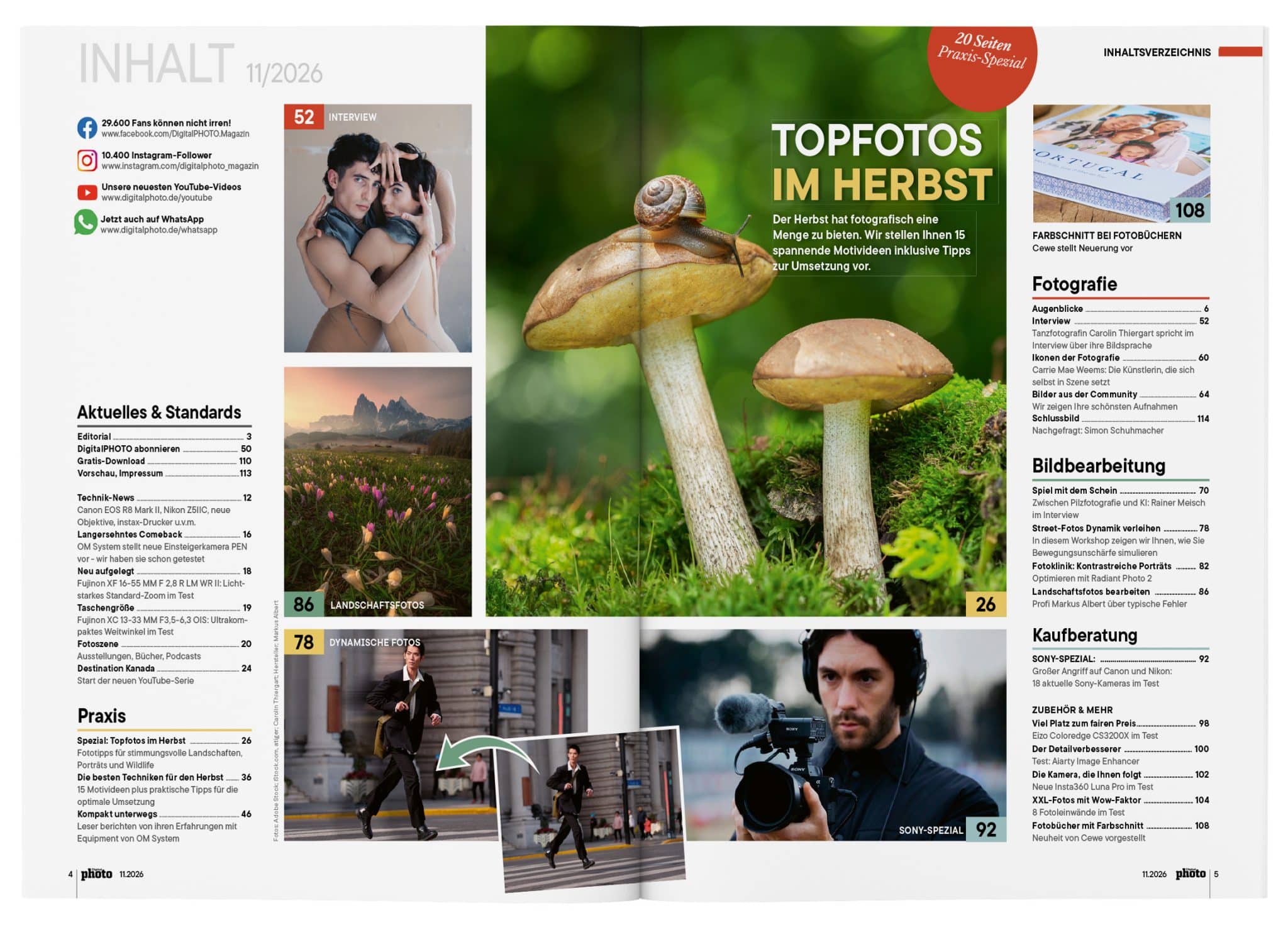
Task: Click the Street-Fotos Dynamik verleihen entry
Action: click(1120, 528)
